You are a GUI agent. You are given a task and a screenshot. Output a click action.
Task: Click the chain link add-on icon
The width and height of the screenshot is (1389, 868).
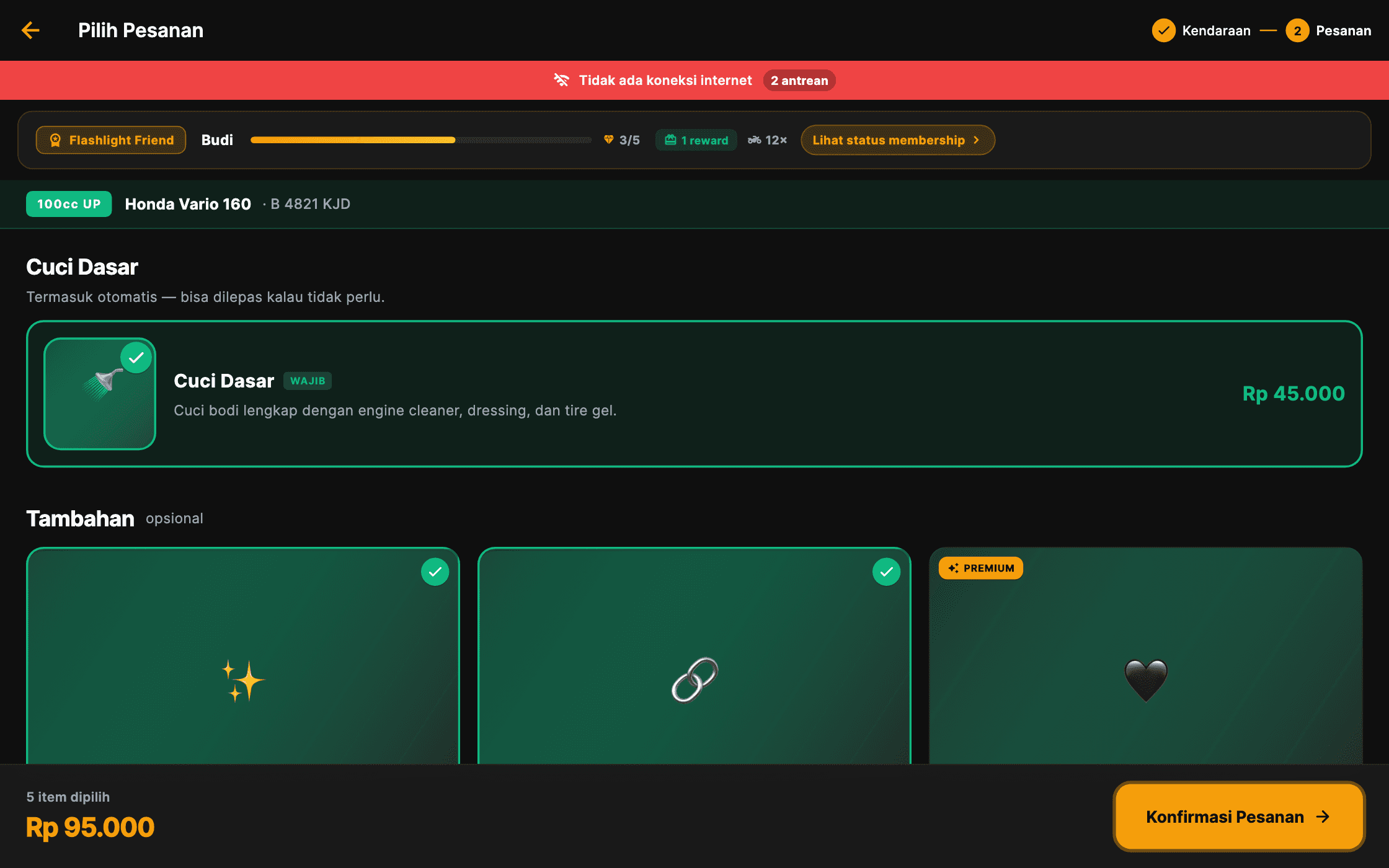click(694, 680)
